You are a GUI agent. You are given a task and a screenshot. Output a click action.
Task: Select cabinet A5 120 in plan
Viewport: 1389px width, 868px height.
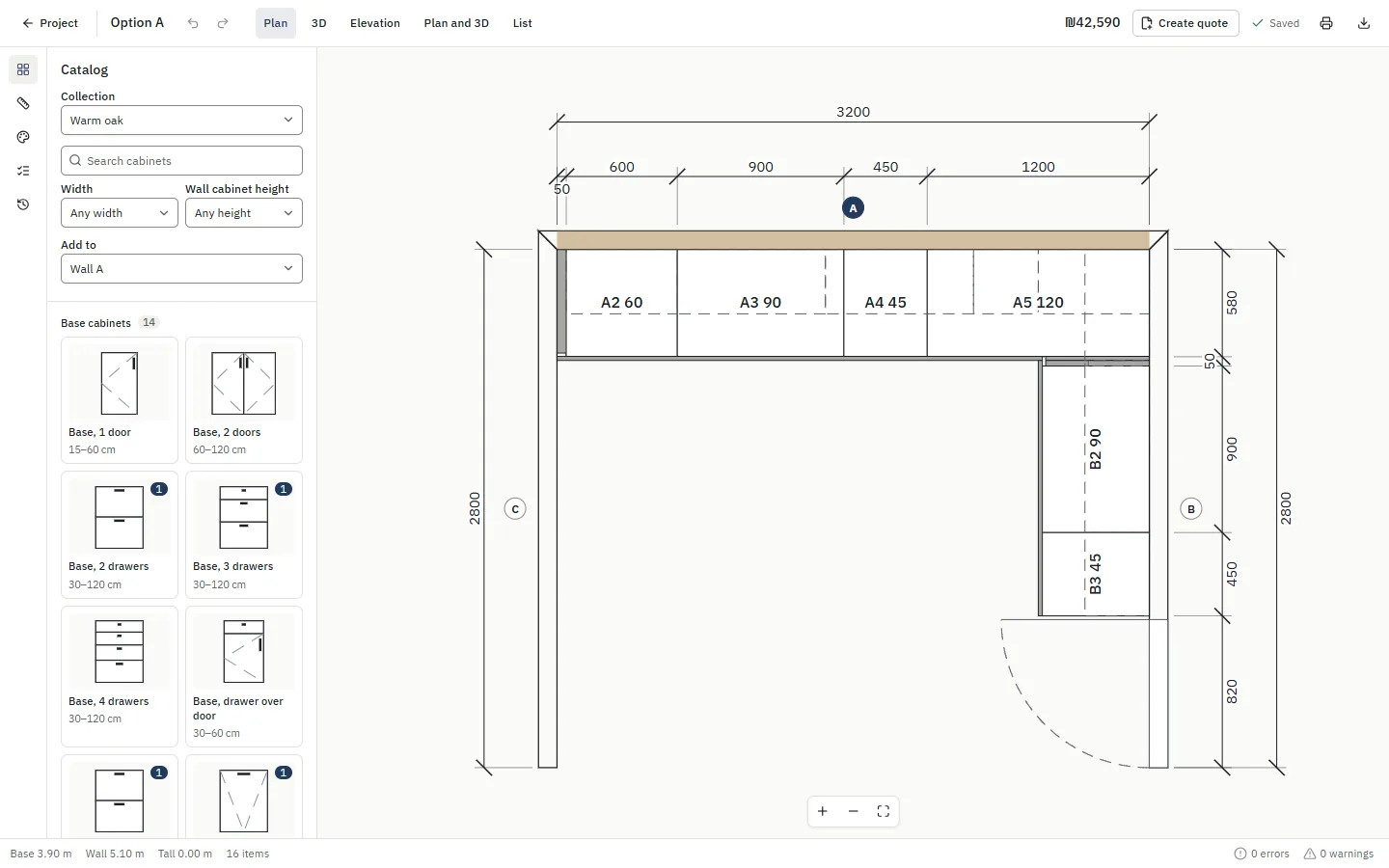1038,303
